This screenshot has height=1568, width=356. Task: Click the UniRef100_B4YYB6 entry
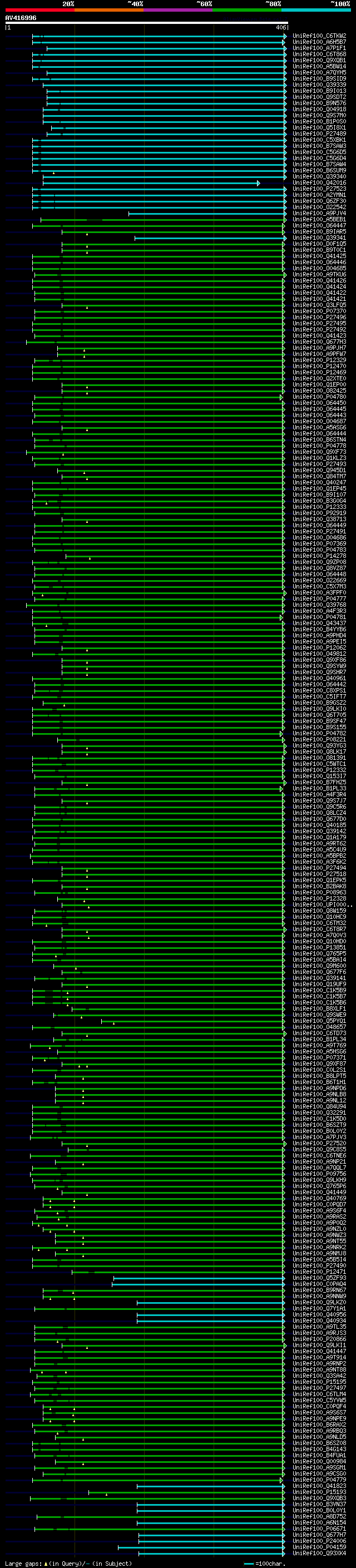[x=319, y=630]
